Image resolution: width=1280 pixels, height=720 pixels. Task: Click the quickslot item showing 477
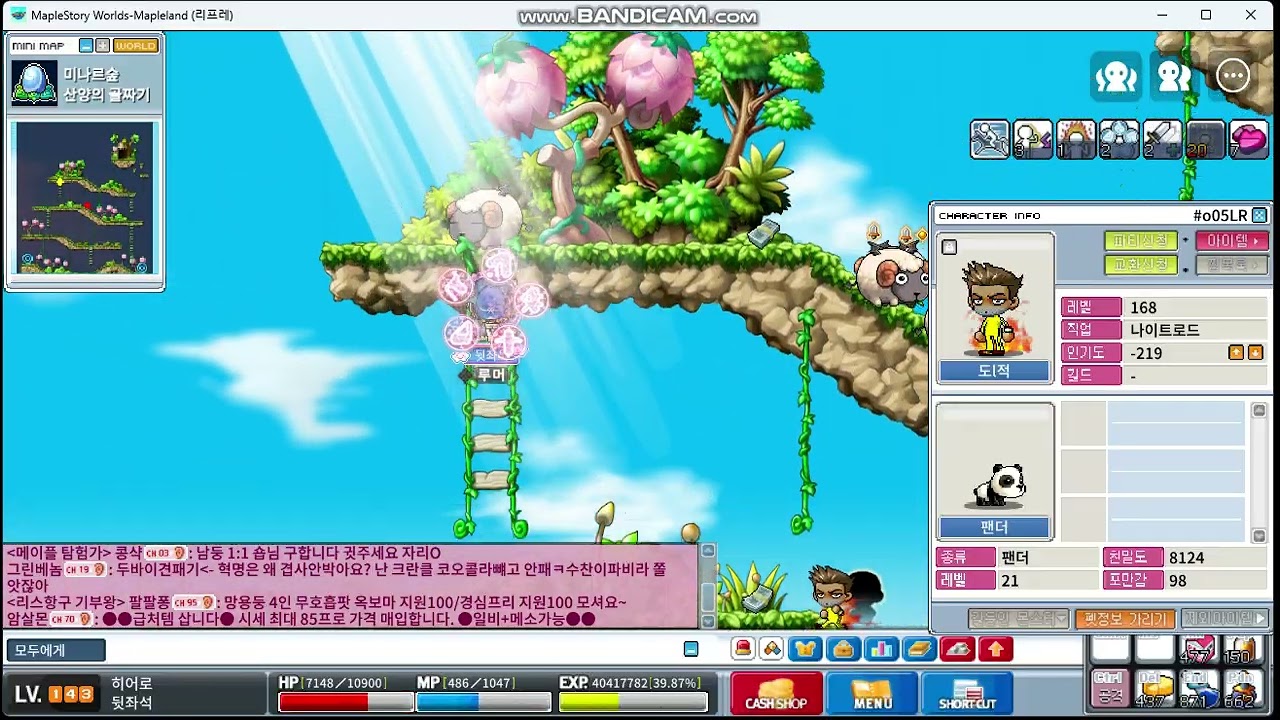point(1198,648)
